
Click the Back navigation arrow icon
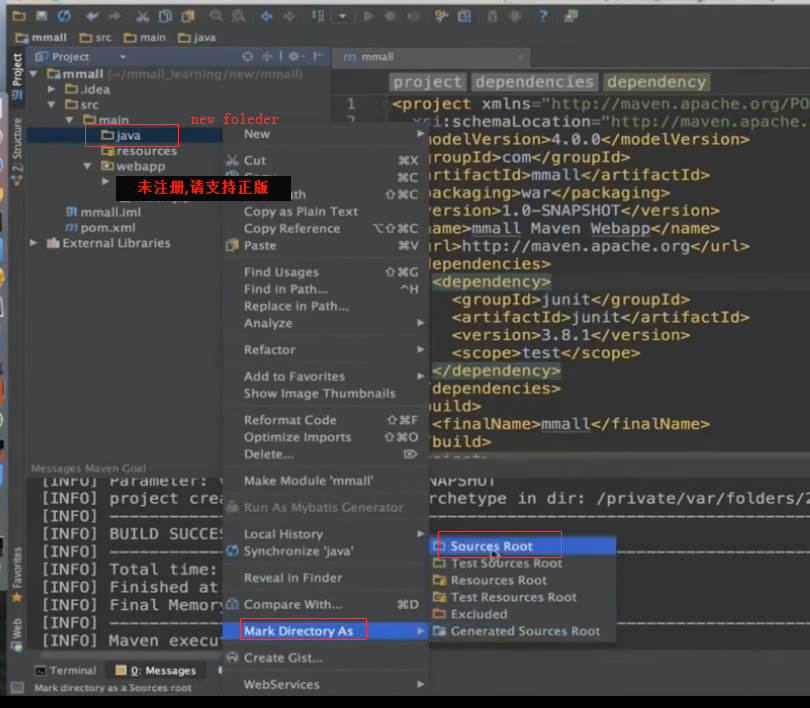(x=267, y=17)
